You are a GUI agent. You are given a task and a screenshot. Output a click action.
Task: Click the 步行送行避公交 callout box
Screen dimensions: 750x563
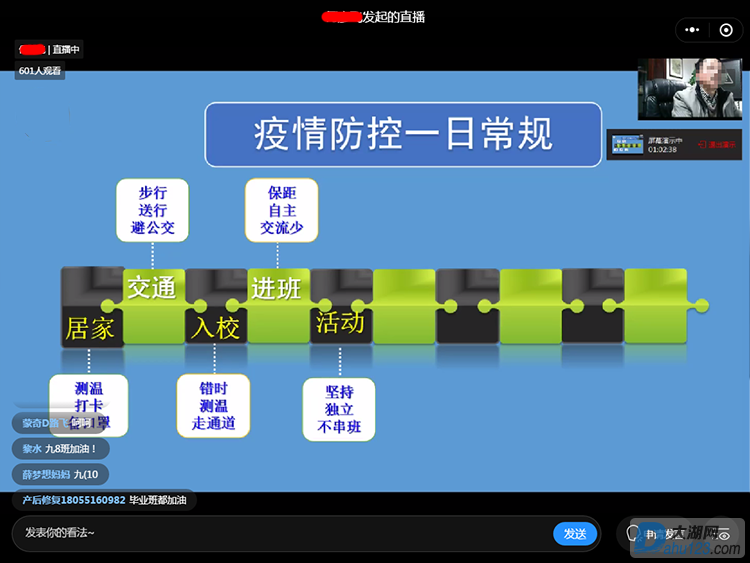(153, 210)
